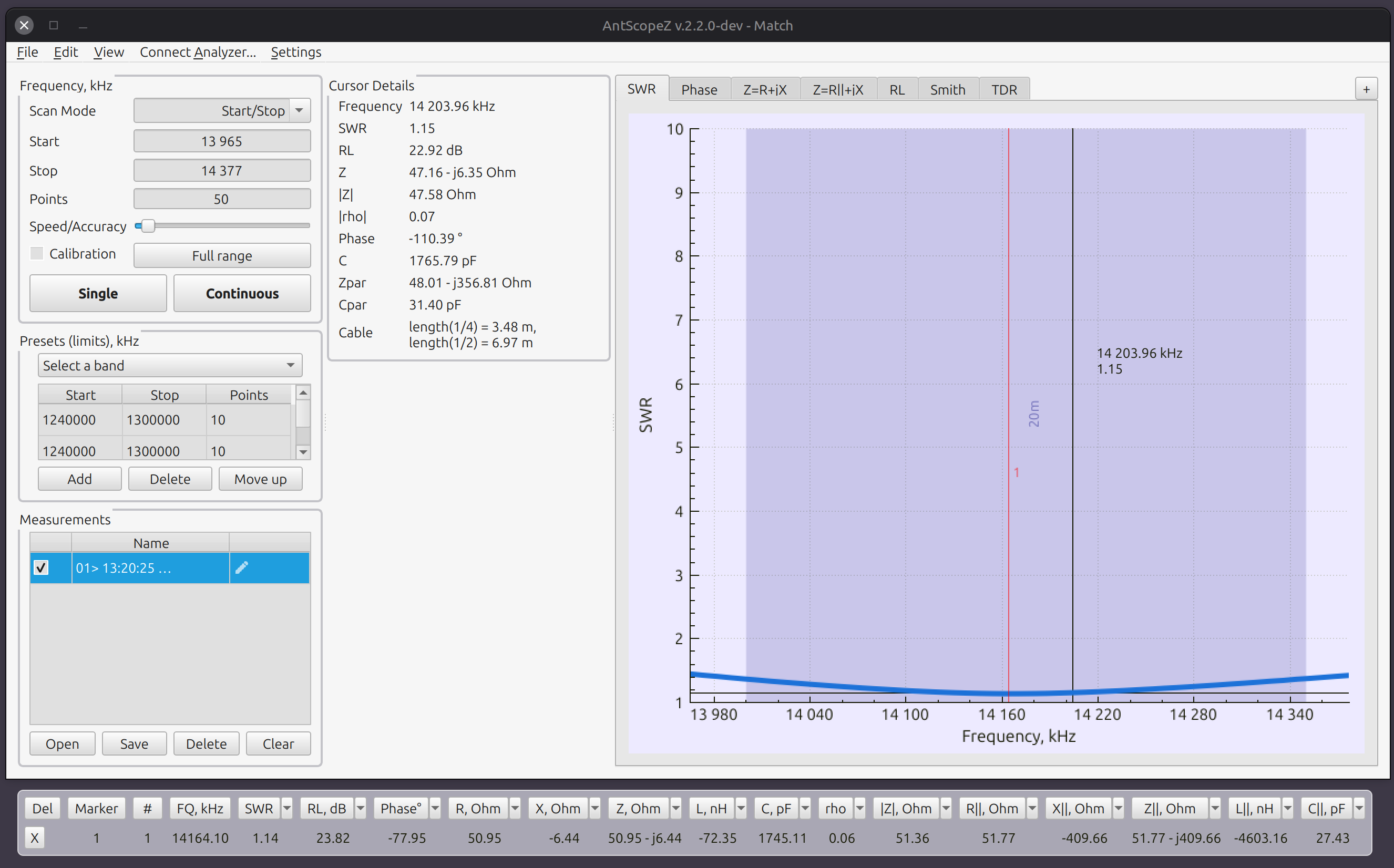
Task: Click the plus icon to add a tab
Action: (x=1366, y=89)
